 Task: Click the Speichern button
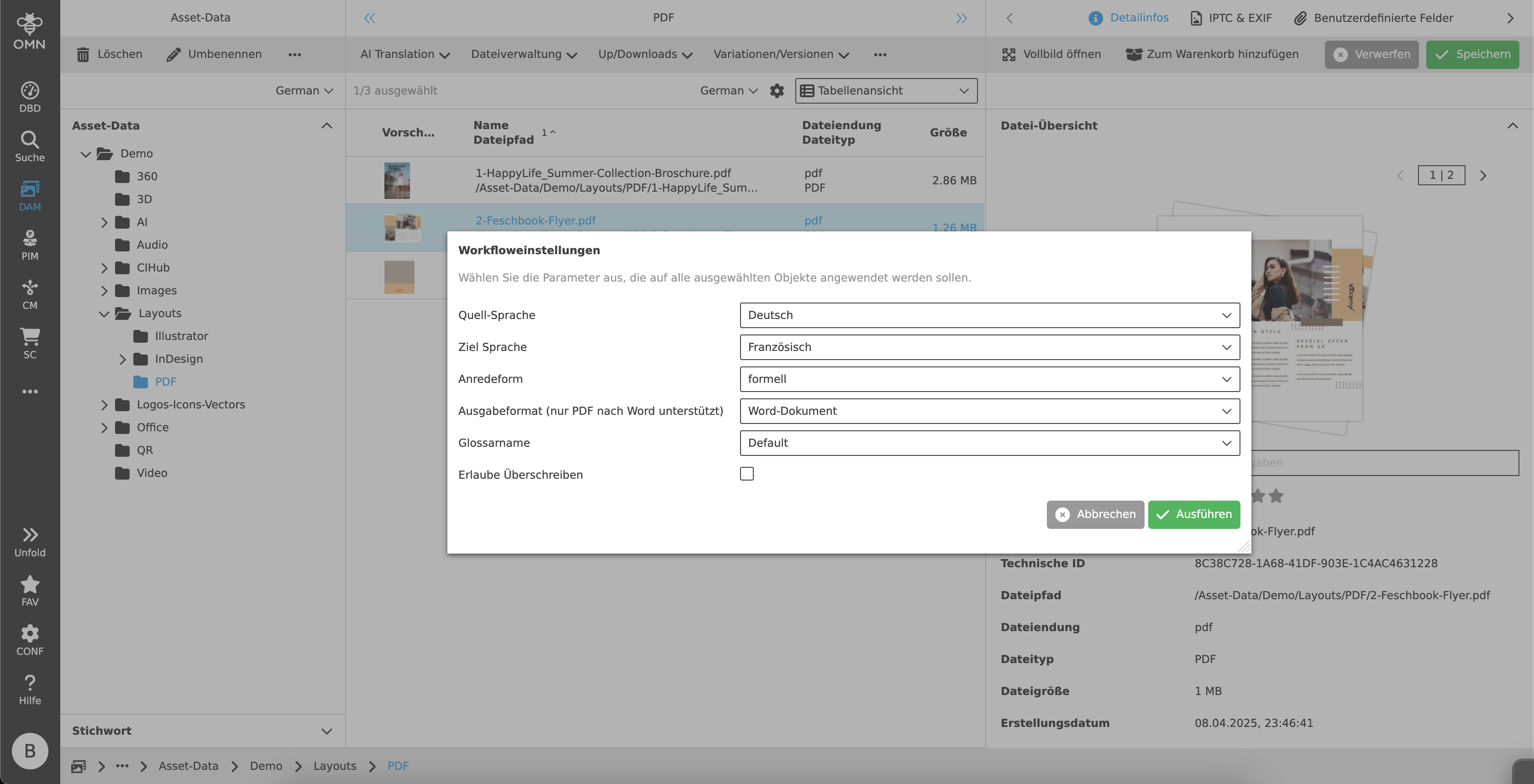(1472, 54)
